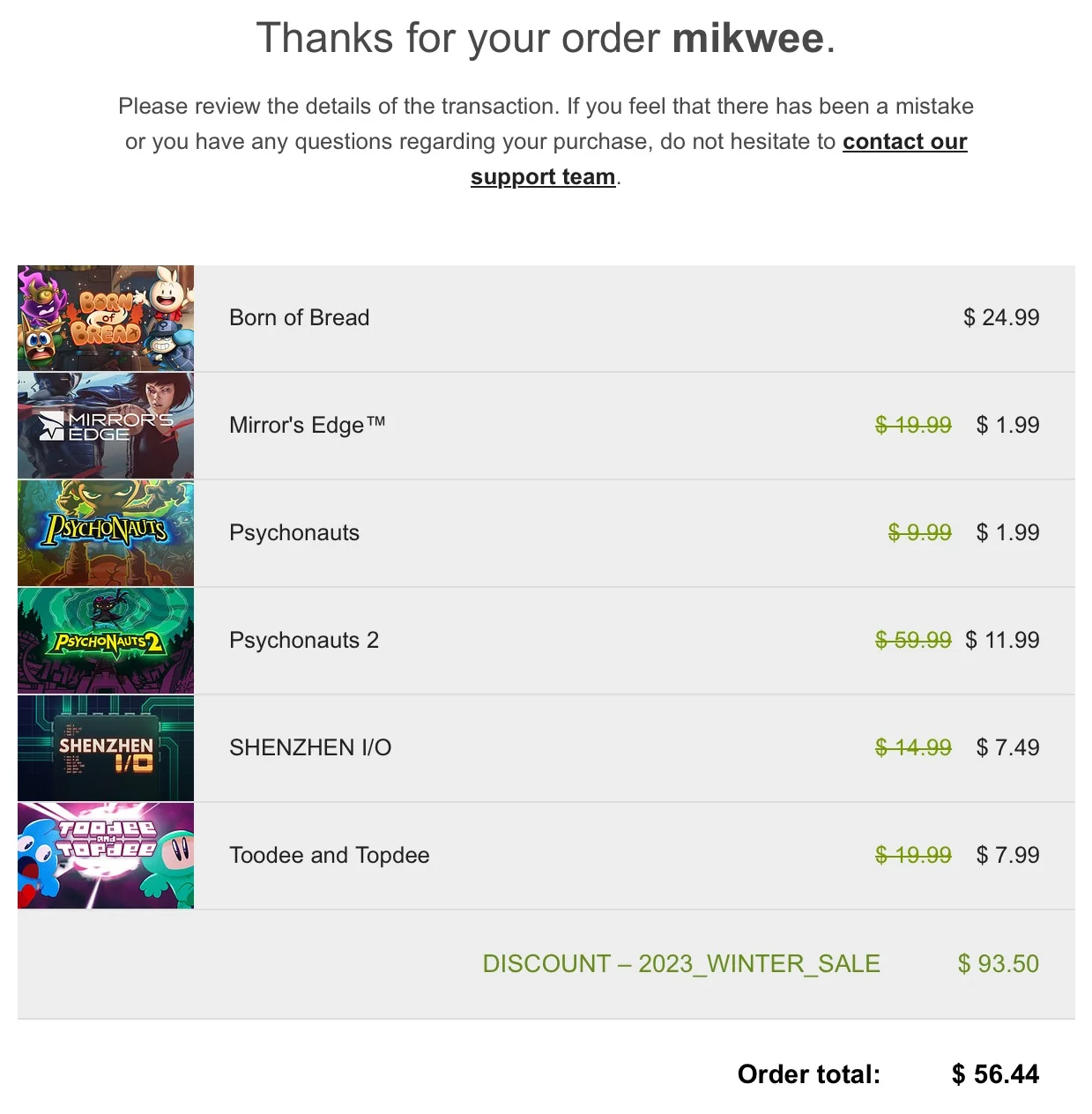This screenshot has width=1092, height=1114.
Task: Click the Psychonauts title in the order list
Action: tap(294, 533)
